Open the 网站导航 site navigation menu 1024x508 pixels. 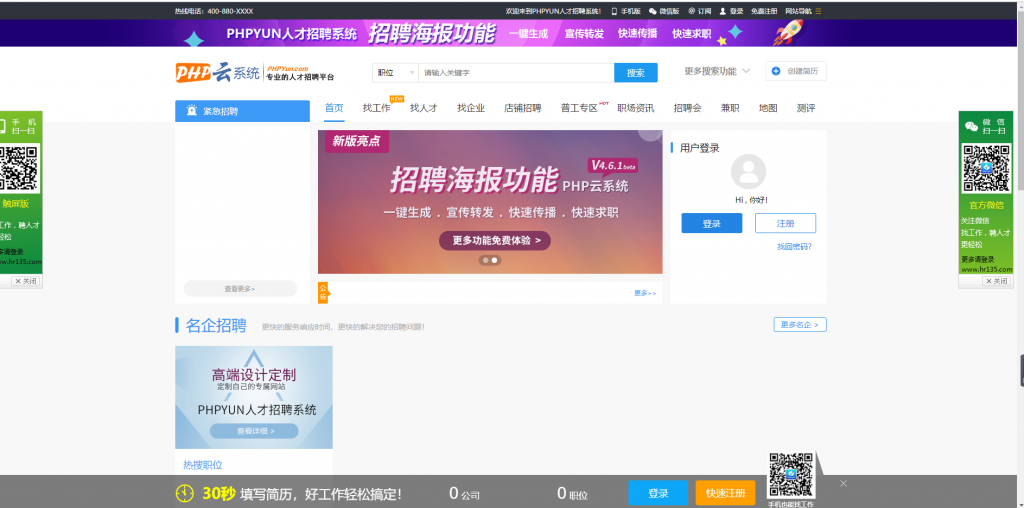pyautogui.click(x=803, y=11)
